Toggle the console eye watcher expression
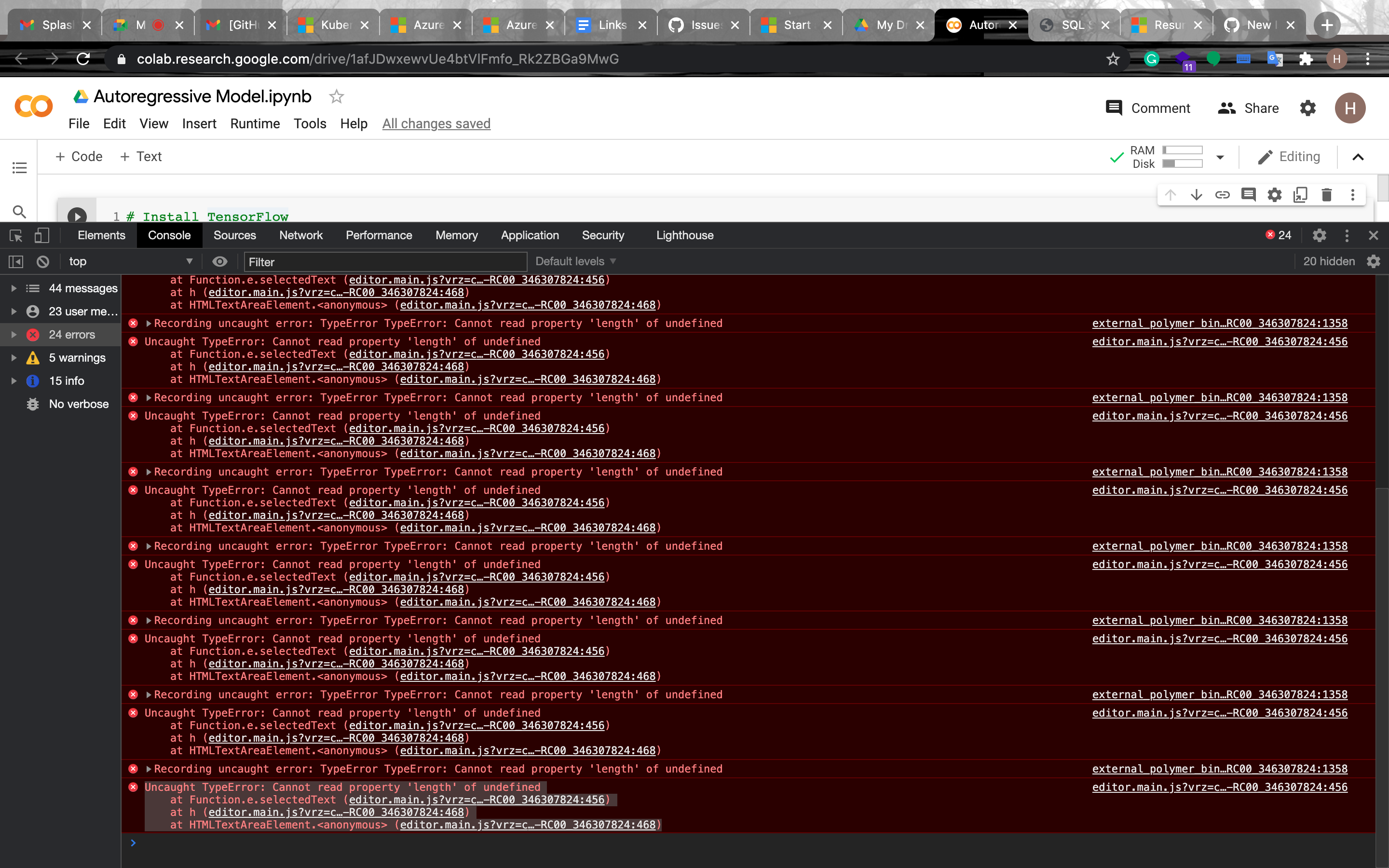Screen dimensions: 1389x868 pyautogui.click(x=220, y=261)
